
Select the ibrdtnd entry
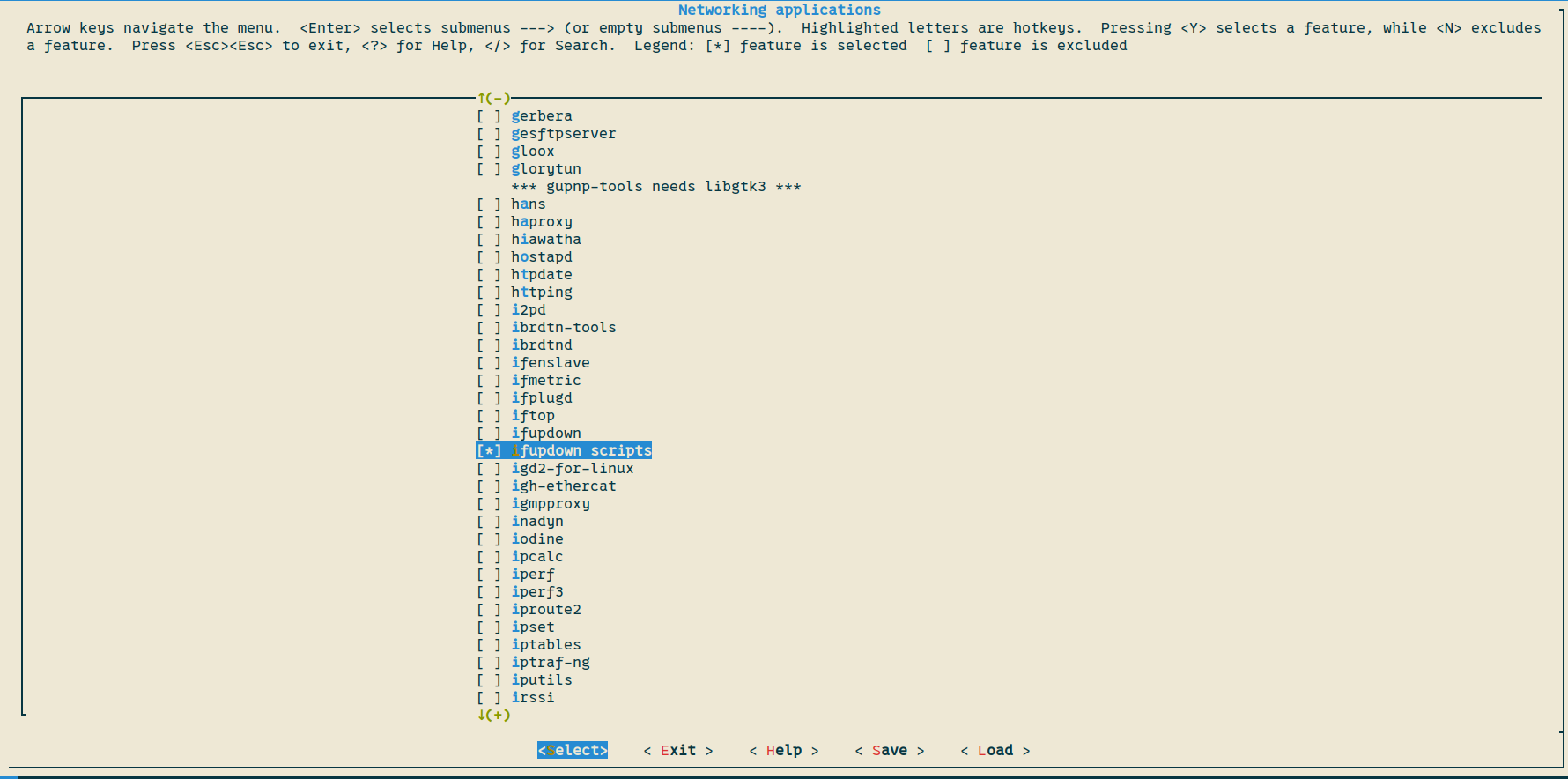542,345
